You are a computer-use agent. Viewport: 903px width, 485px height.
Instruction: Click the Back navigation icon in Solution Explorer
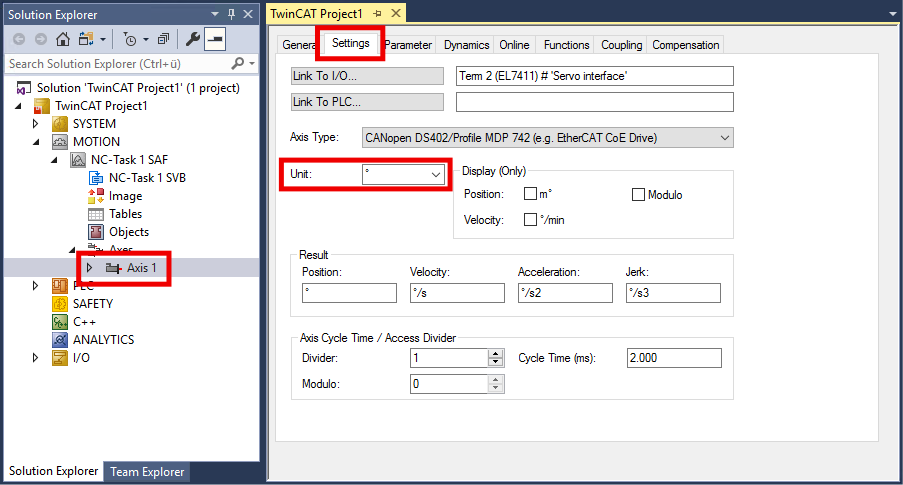pos(19,39)
